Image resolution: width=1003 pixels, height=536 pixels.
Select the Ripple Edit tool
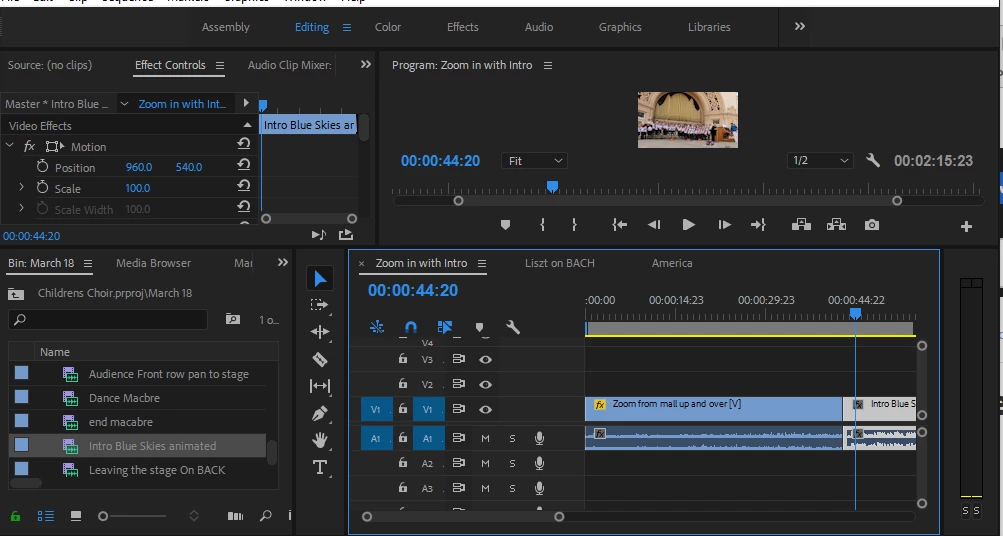tap(320, 331)
